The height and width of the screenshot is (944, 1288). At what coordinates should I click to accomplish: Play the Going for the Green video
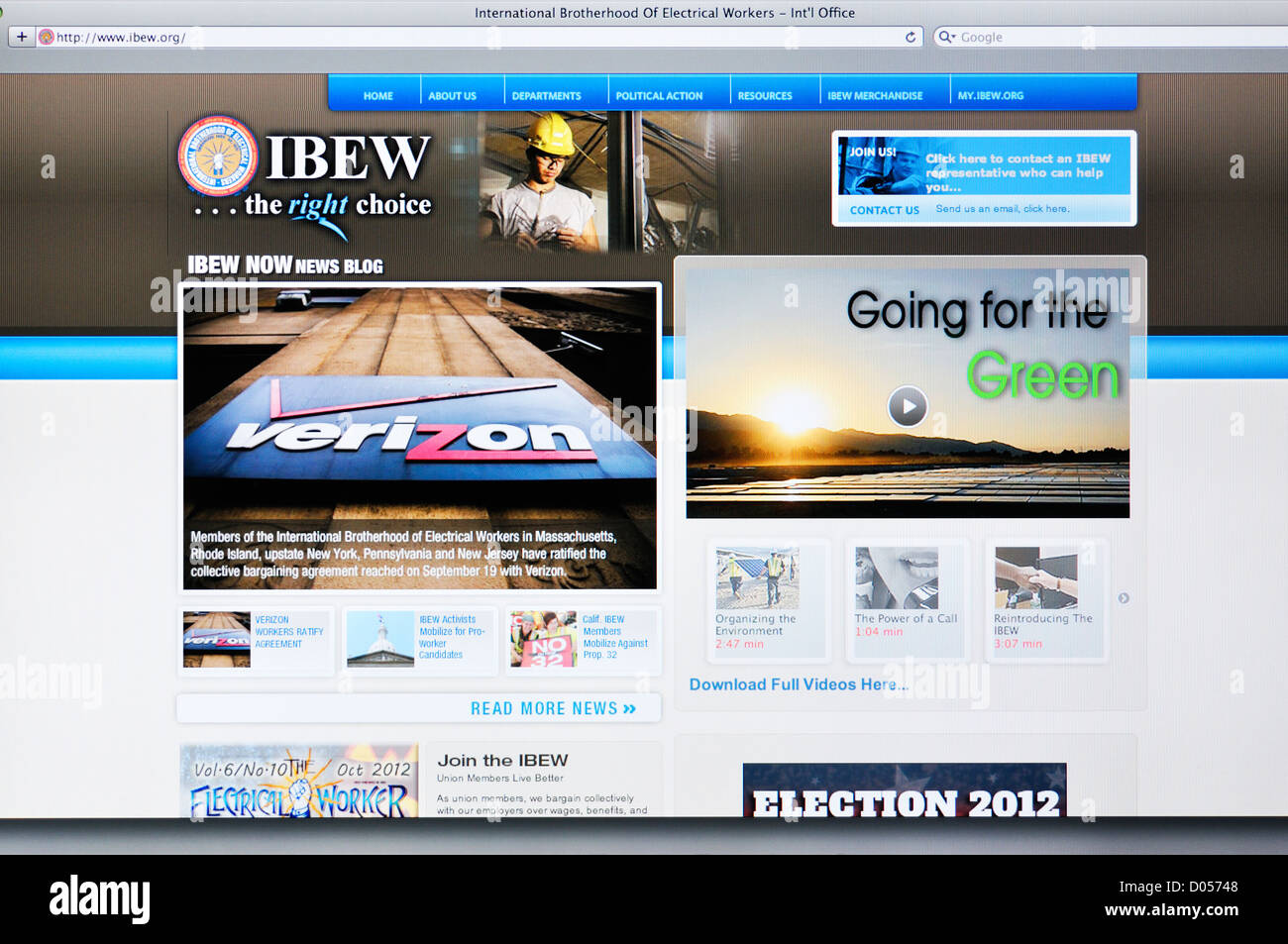[908, 406]
